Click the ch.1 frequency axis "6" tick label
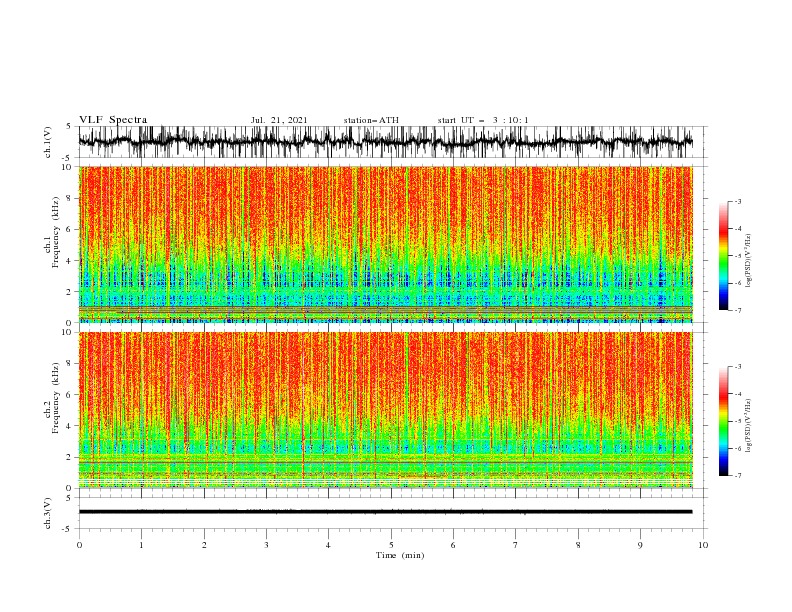 coord(69,229)
